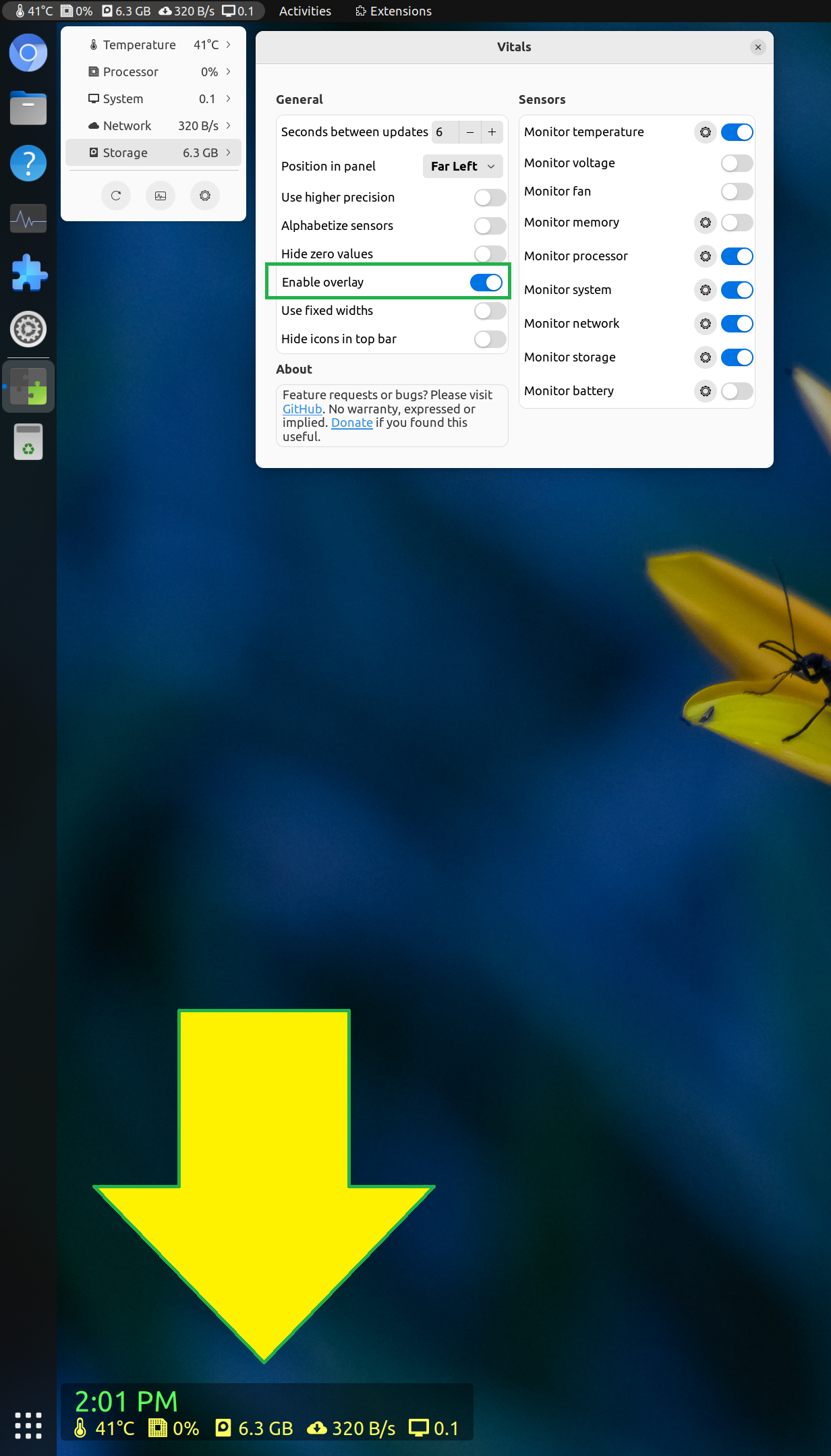Toggle Hide zero values switch
This screenshot has height=1456, width=831.
pyautogui.click(x=490, y=254)
